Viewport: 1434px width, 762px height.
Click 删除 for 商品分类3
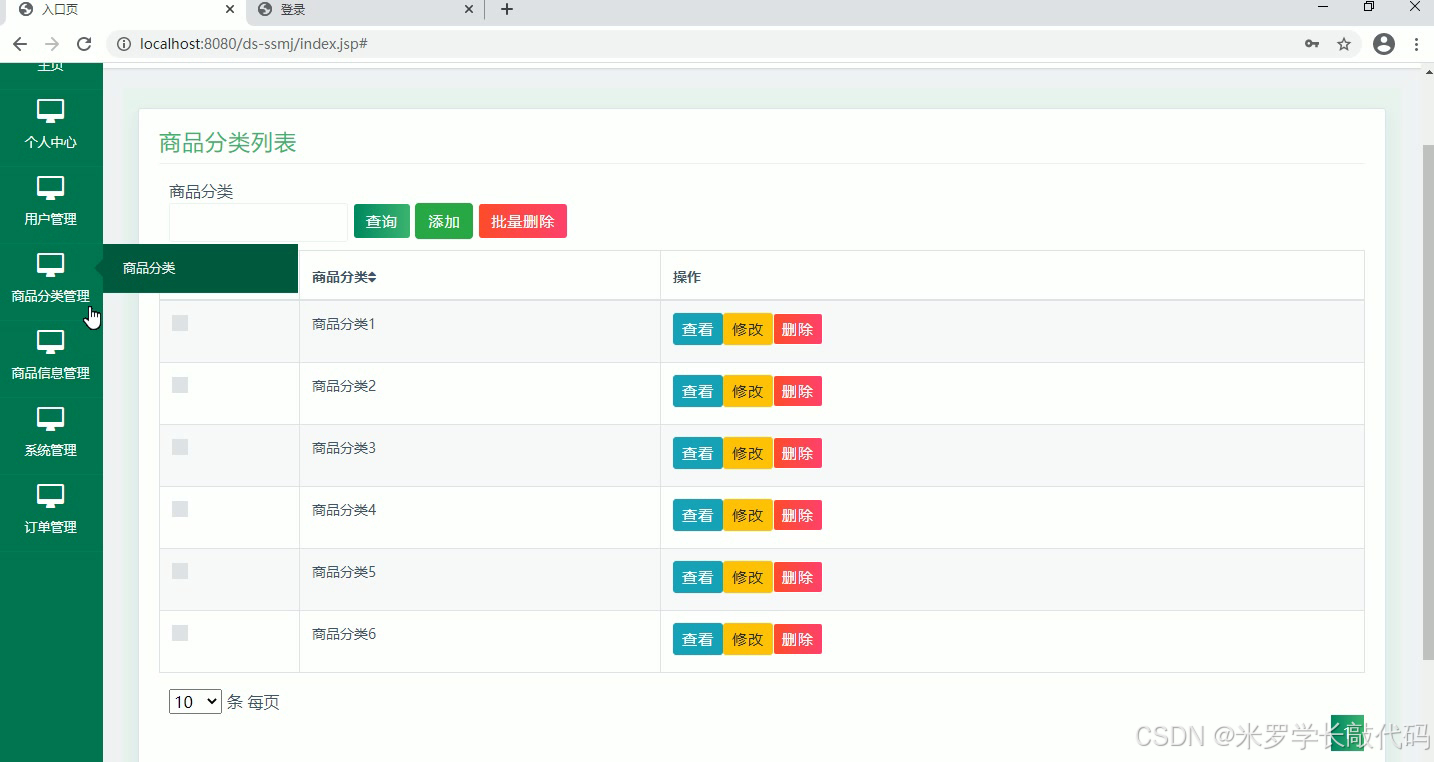798,453
